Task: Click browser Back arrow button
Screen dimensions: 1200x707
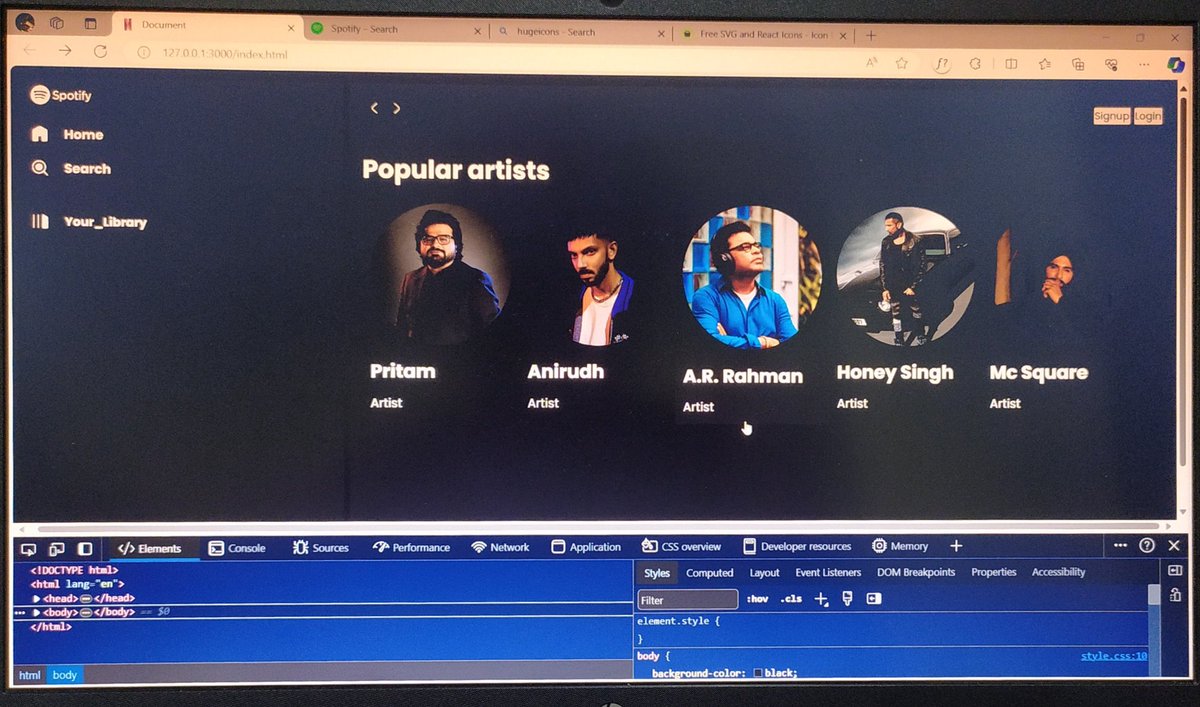Action: pyautogui.click(x=30, y=51)
